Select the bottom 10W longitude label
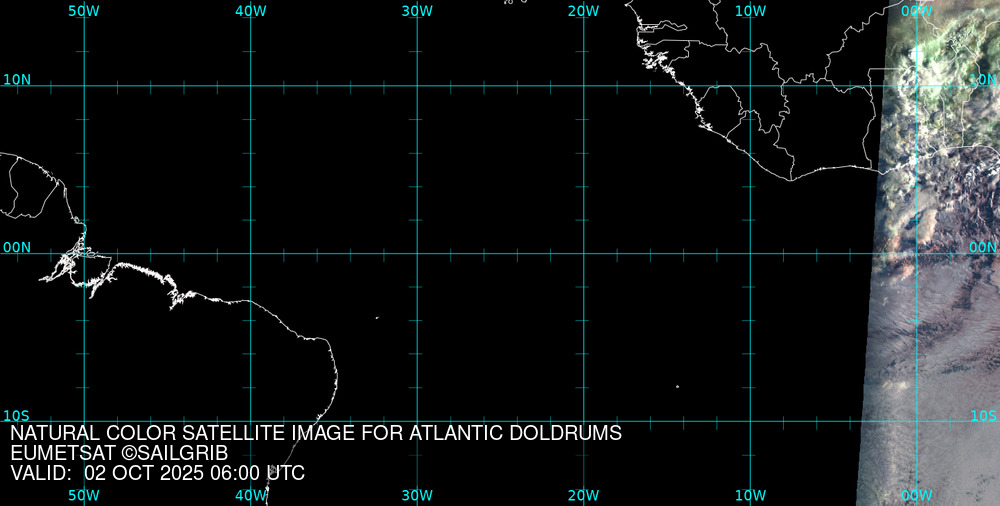The image size is (1000, 506). coord(750,495)
